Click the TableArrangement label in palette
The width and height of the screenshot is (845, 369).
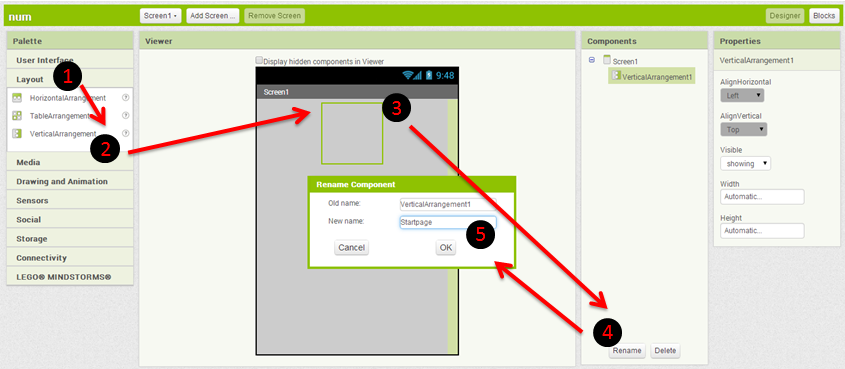coord(60,115)
